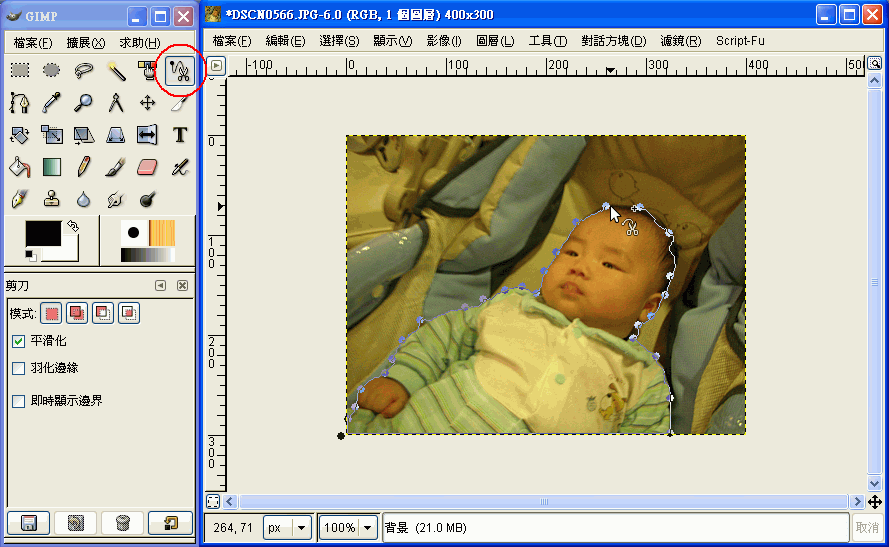
Task: Select the Shear tool
Action: (83, 135)
